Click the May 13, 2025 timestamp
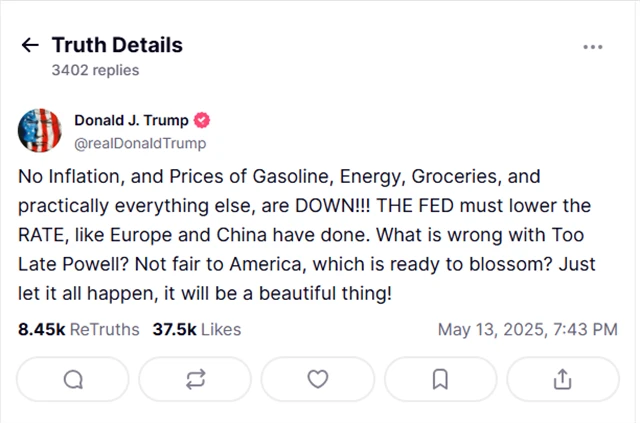 tap(528, 329)
